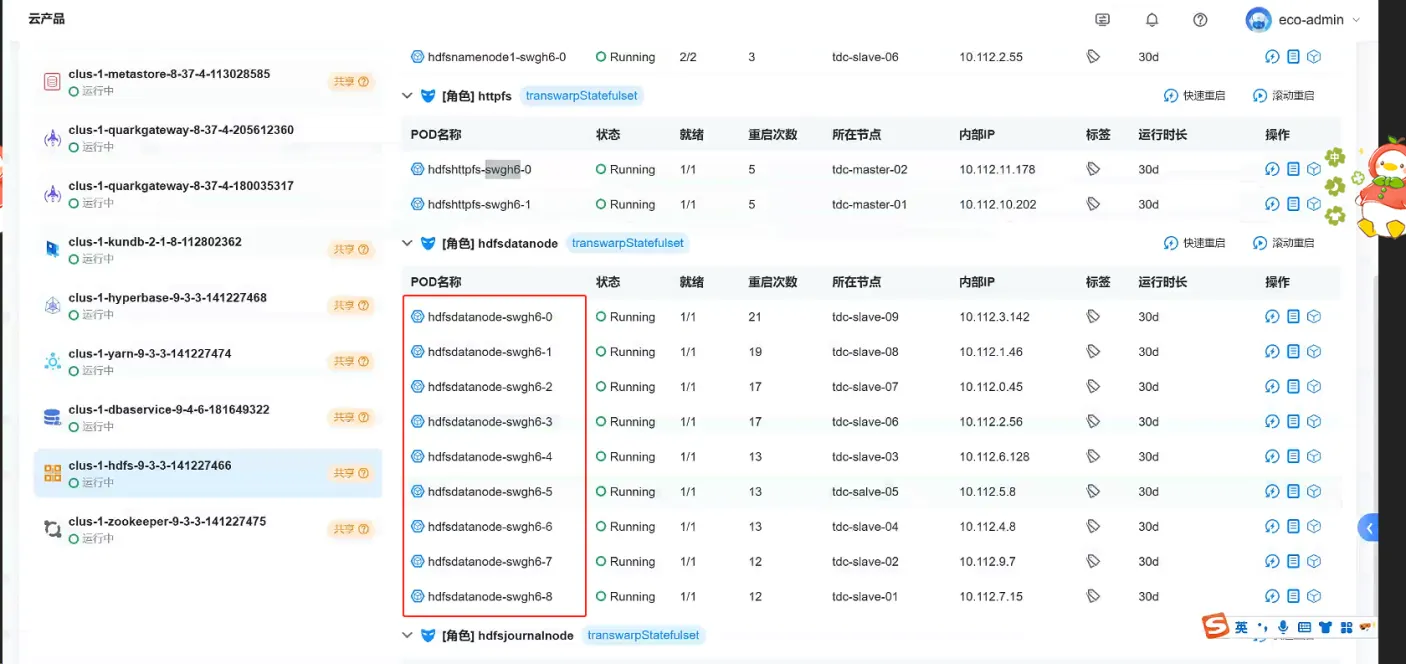Click the restart icon for hdfsdatanode-swgh6-7
This screenshot has width=1406, height=664.
(1272, 562)
